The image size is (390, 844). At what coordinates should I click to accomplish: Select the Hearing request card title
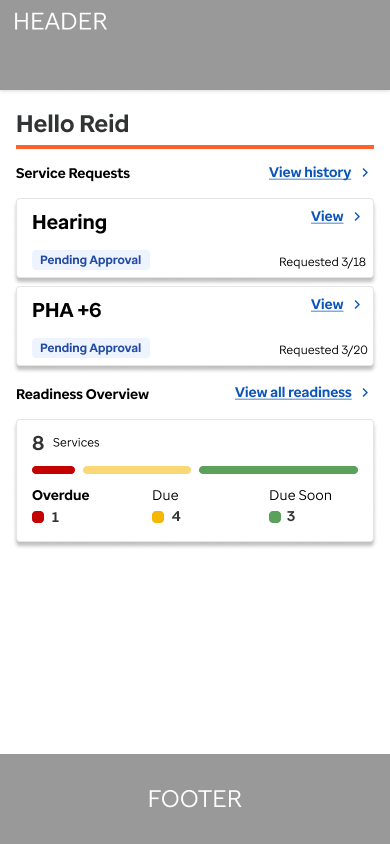point(69,223)
